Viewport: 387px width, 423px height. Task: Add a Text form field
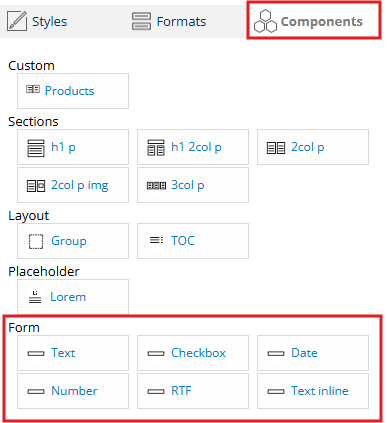pos(73,353)
